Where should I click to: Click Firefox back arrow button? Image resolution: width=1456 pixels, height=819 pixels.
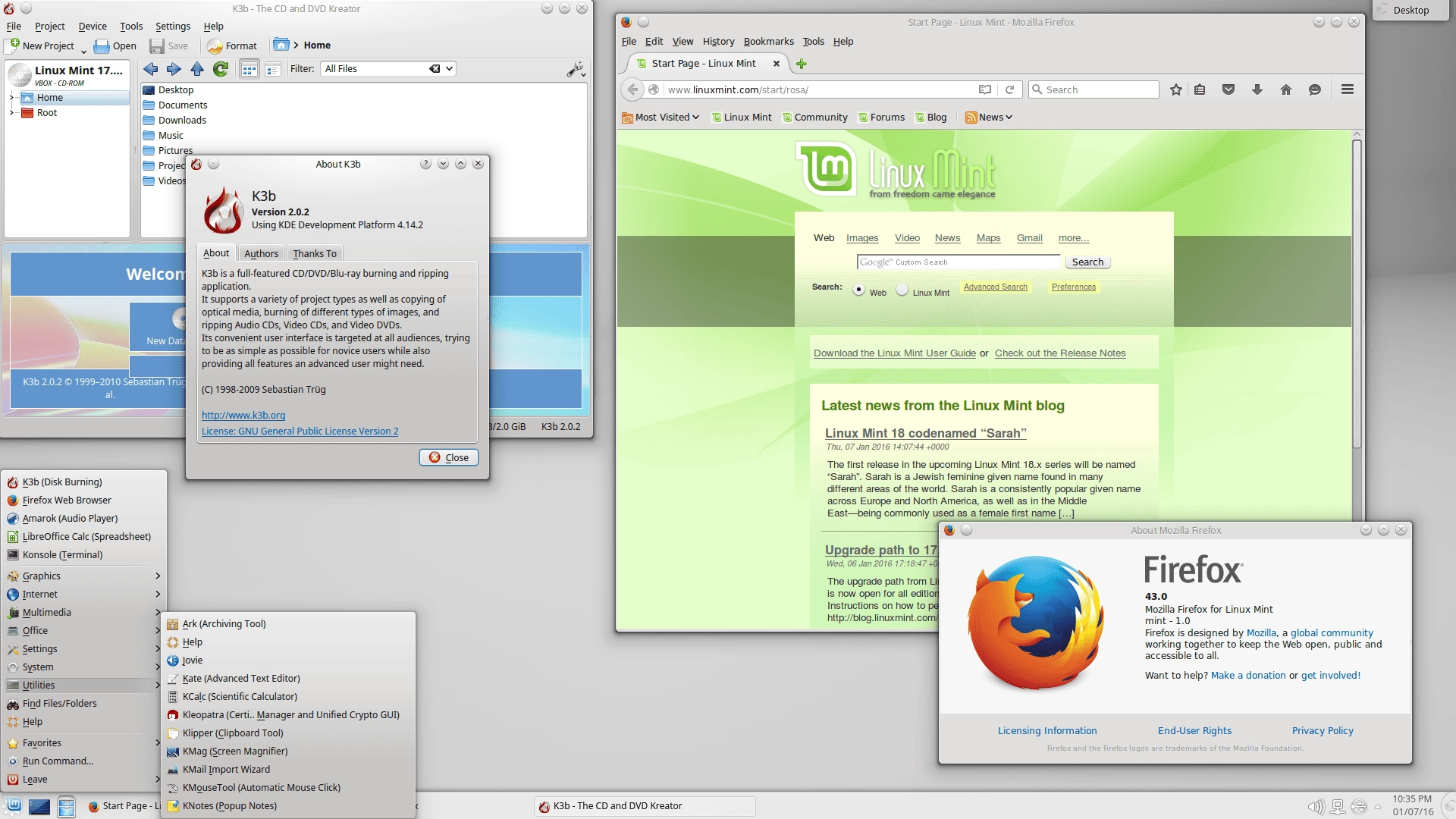(632, 89)
